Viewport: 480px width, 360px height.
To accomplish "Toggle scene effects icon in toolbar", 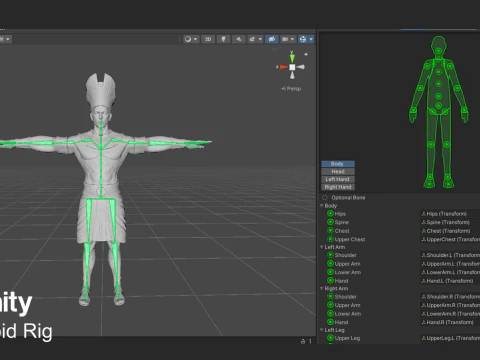I will click(252, 39).
